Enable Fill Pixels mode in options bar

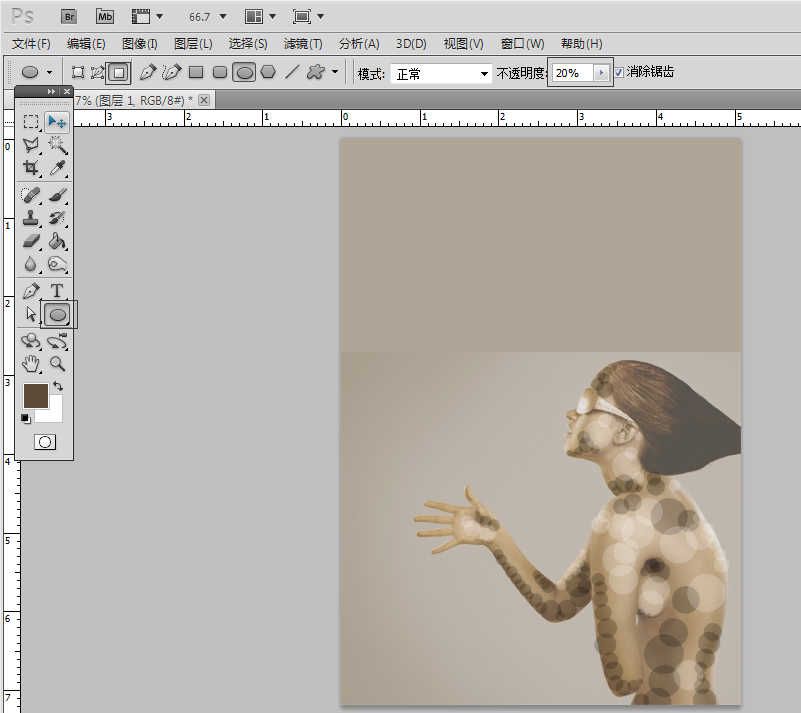pyautogui.click(x=119, y=73)
